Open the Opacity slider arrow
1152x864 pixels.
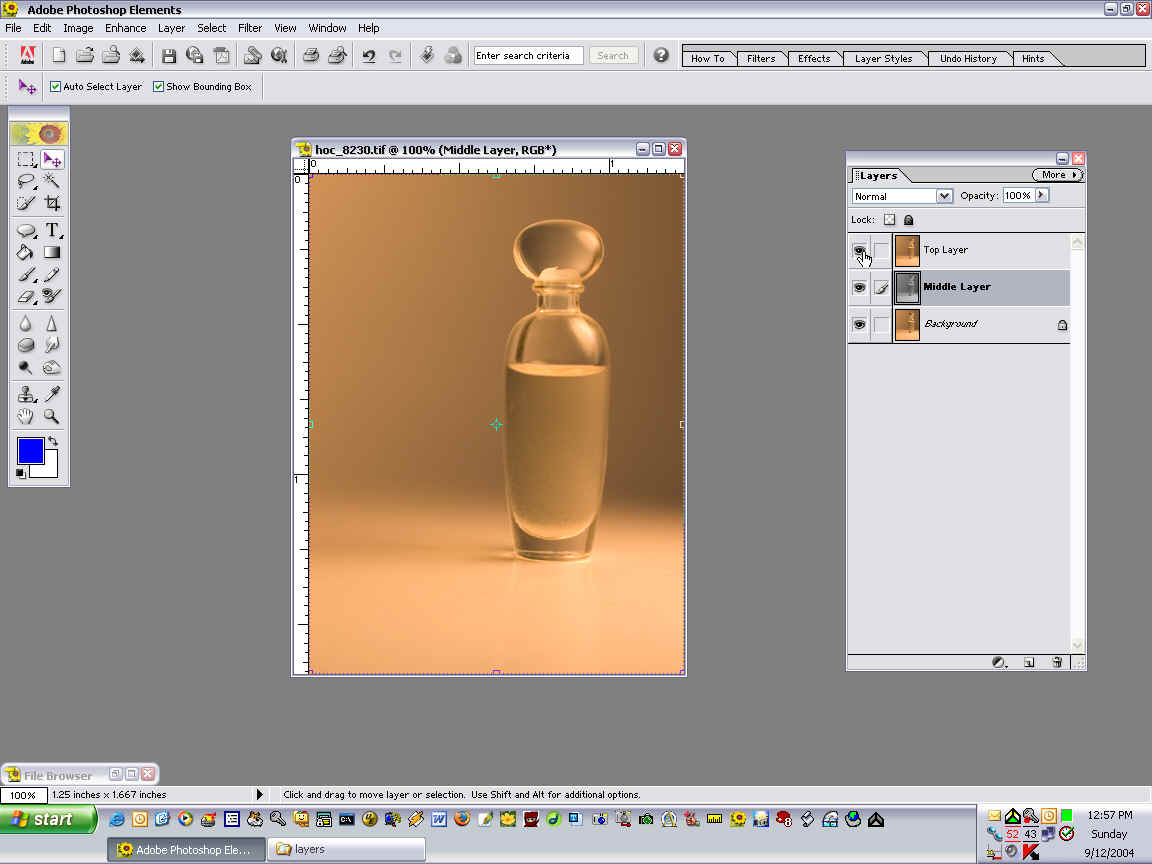coord(1042,195)
